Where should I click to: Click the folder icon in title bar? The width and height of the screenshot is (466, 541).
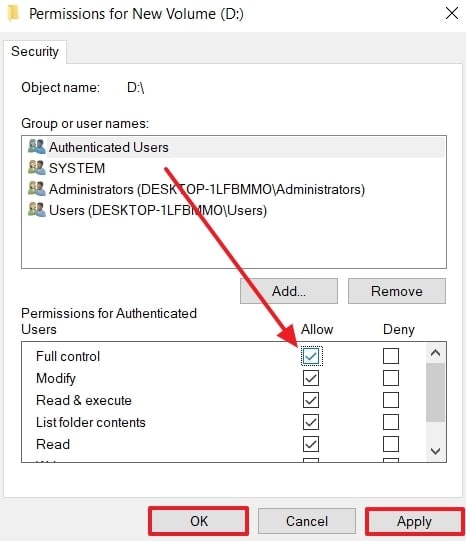tap(13, 13)
